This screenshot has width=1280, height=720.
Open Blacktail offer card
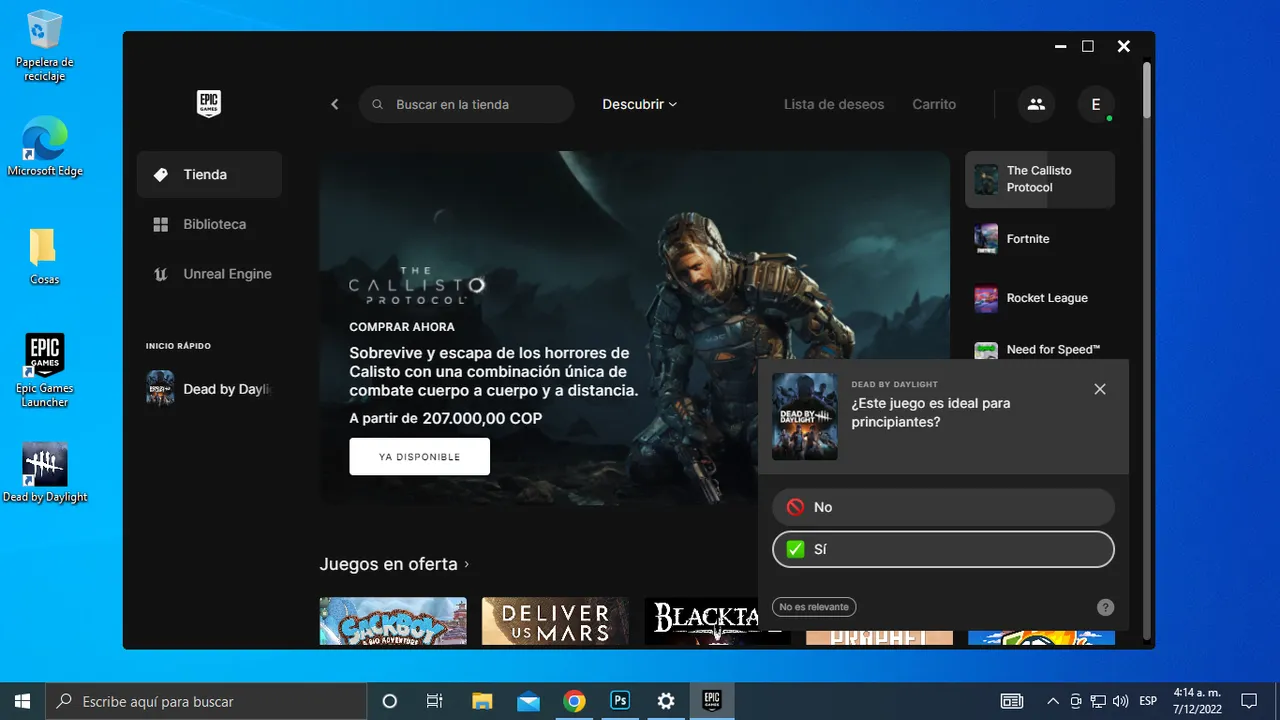(717, 621)
